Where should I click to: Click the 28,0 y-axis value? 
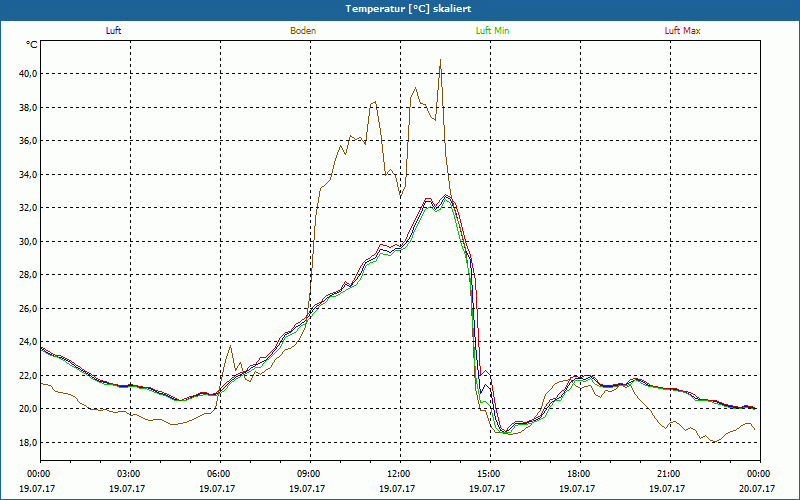[29, 275]
